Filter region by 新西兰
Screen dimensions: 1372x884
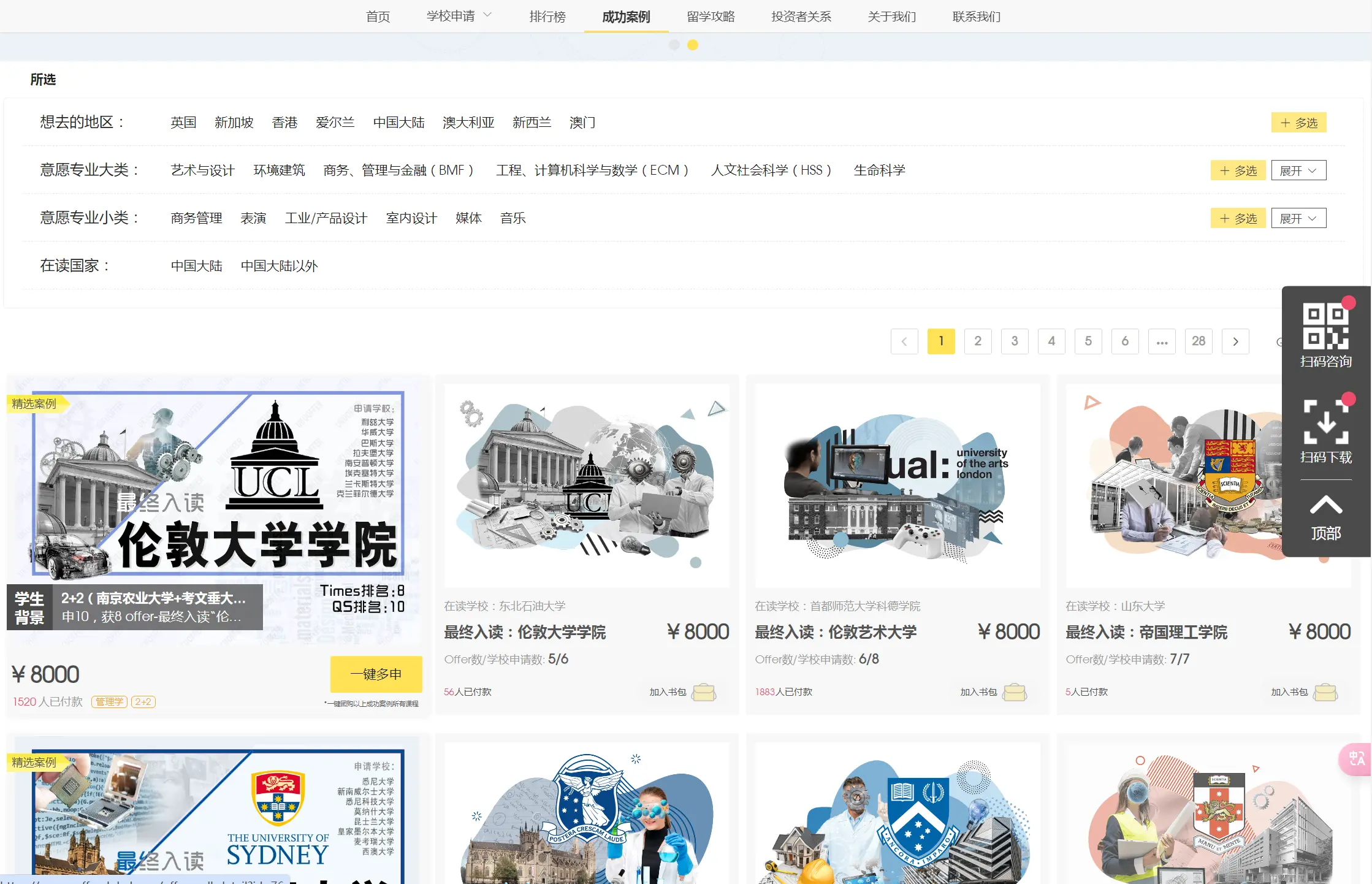(532, 123)
